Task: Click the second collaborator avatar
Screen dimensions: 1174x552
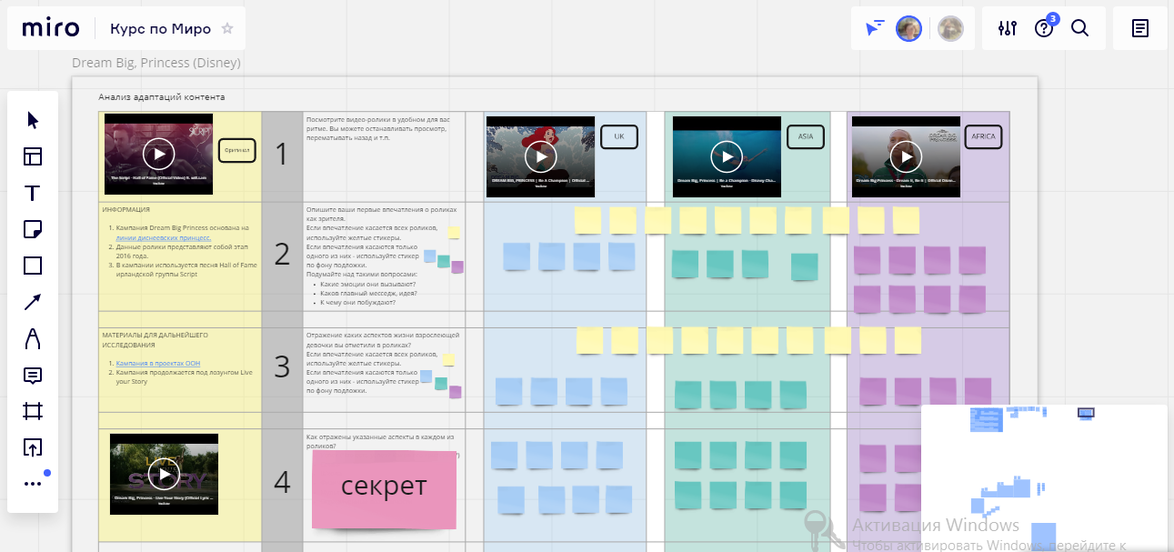Action: coord(951,28)
